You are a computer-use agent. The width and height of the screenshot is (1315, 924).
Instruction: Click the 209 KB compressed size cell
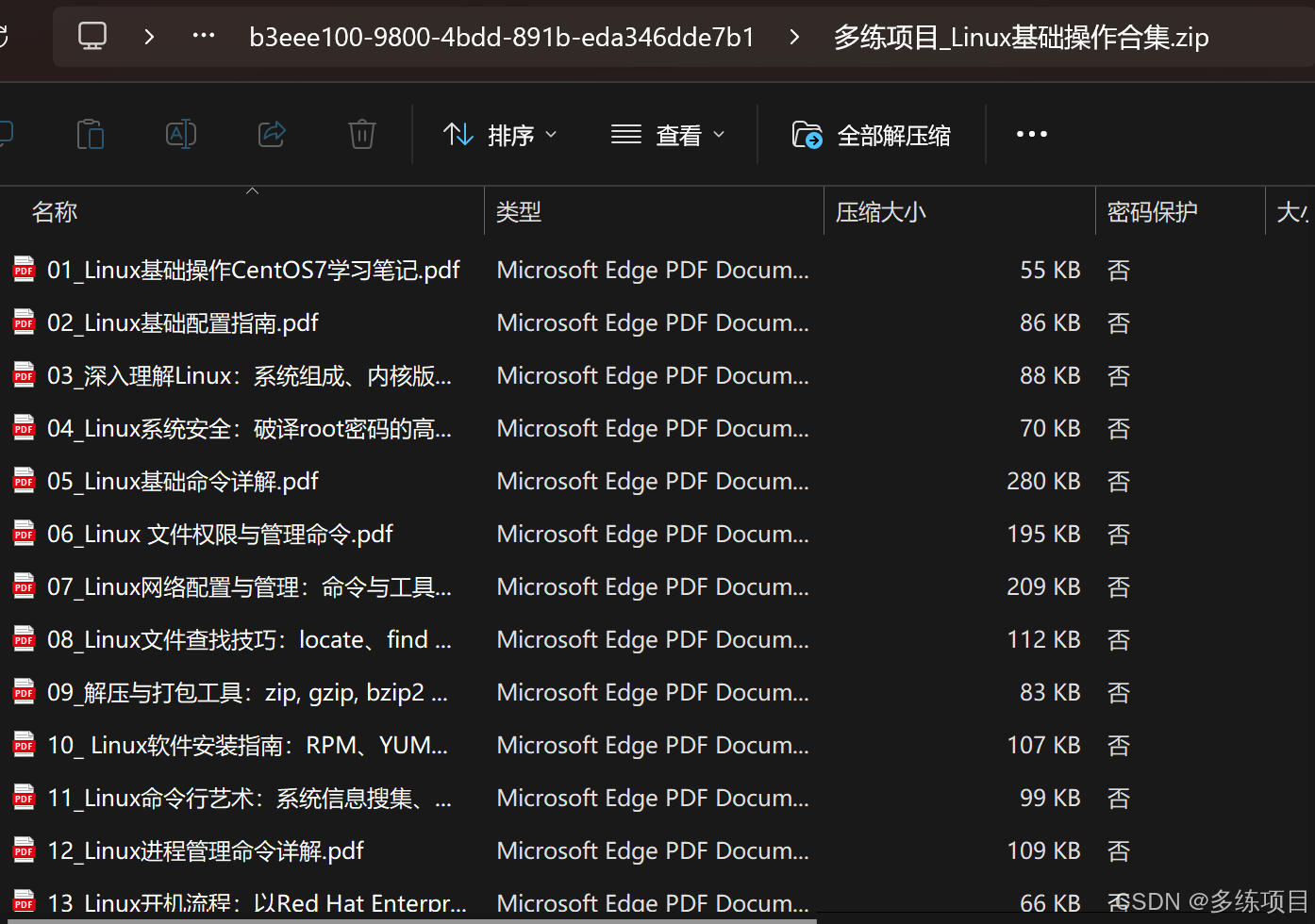pos(1043,587)
